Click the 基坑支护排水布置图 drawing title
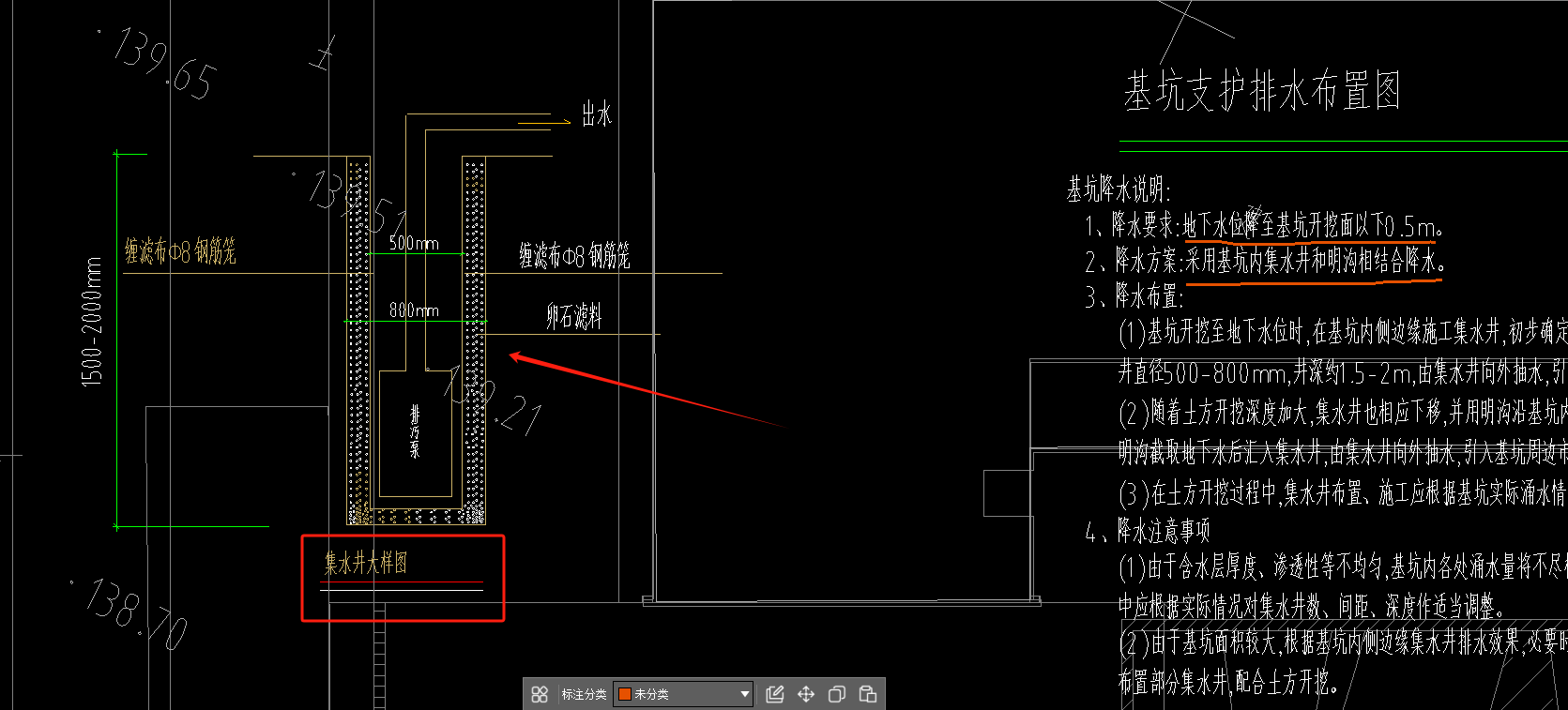Image resolution: width=1568 pixels, height=710 pixels. coord(1262,92)
